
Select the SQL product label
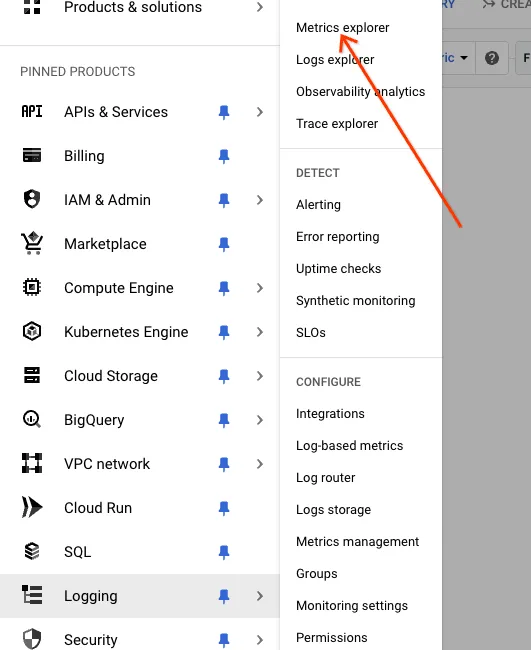coord(77,552)
